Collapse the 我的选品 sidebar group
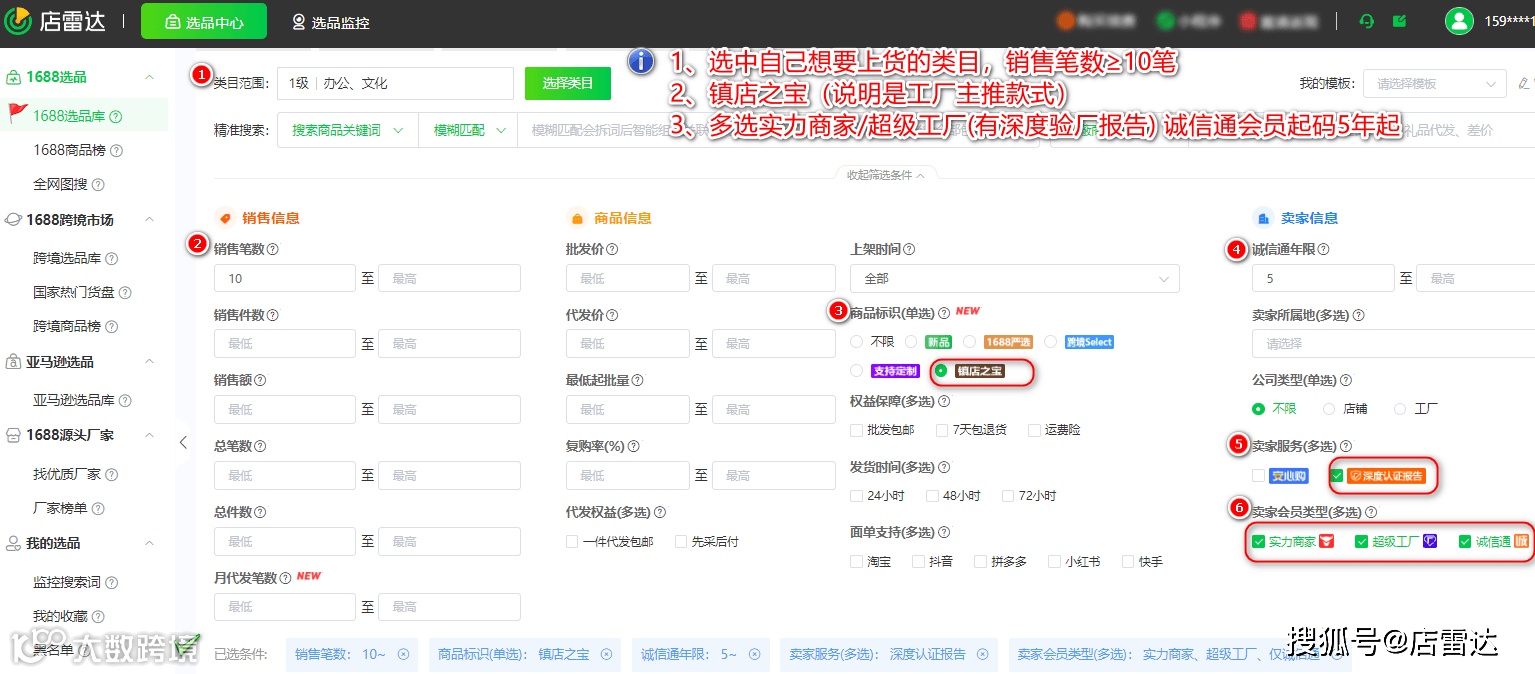 (x=150, y=543)
